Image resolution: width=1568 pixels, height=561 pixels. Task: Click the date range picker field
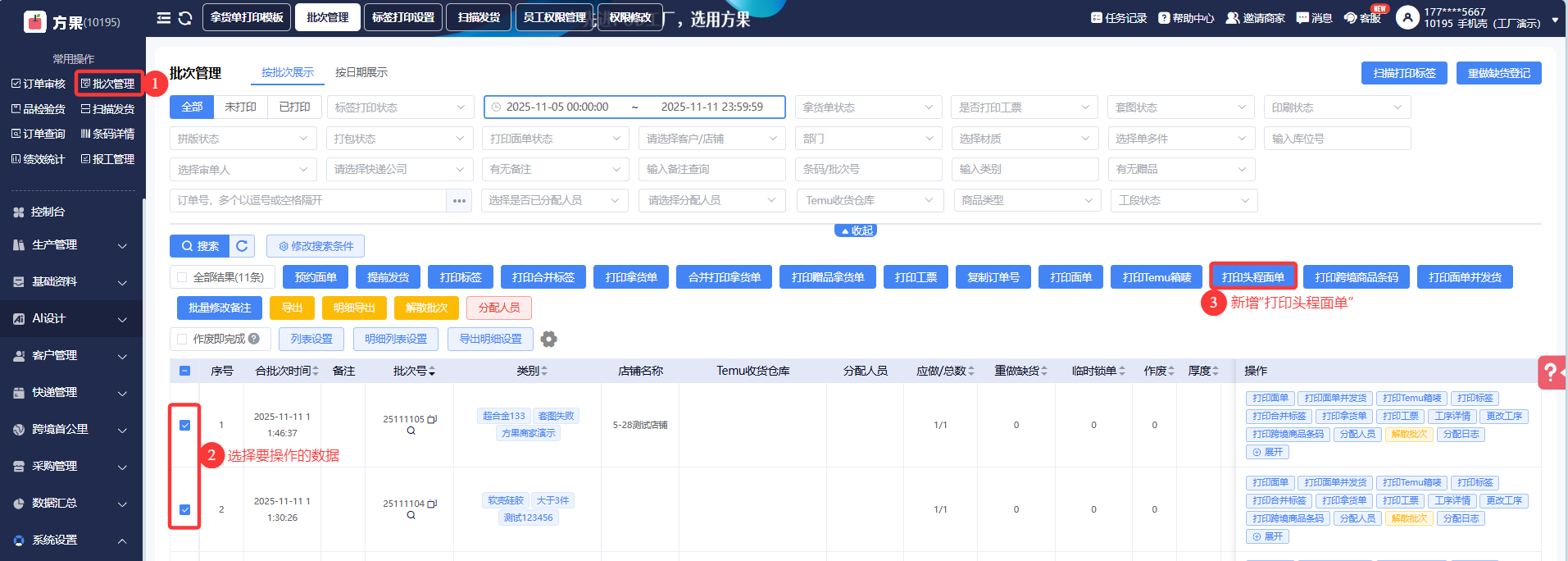point(634,107)
